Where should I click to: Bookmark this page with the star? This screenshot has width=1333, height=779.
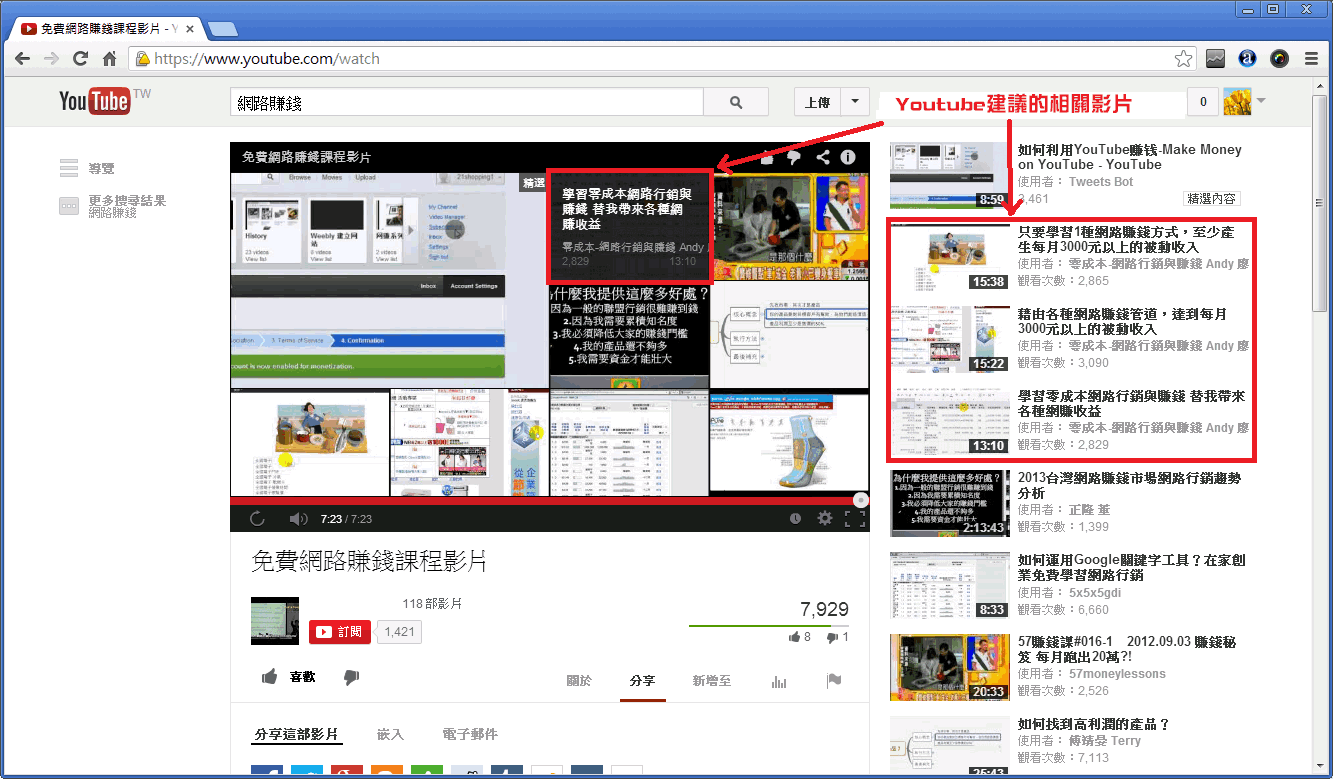[1183, 59]
